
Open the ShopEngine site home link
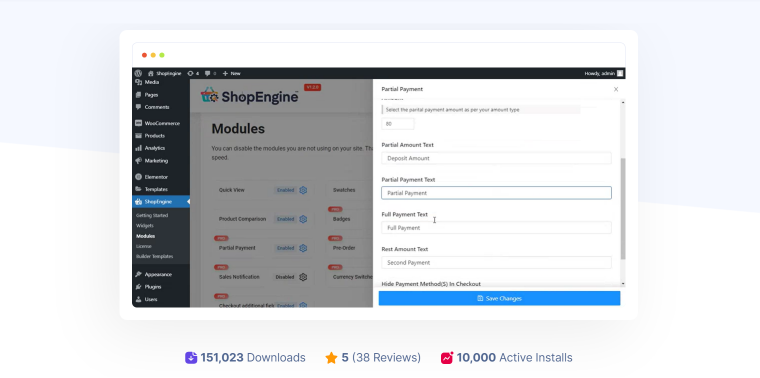coord(165,73)
